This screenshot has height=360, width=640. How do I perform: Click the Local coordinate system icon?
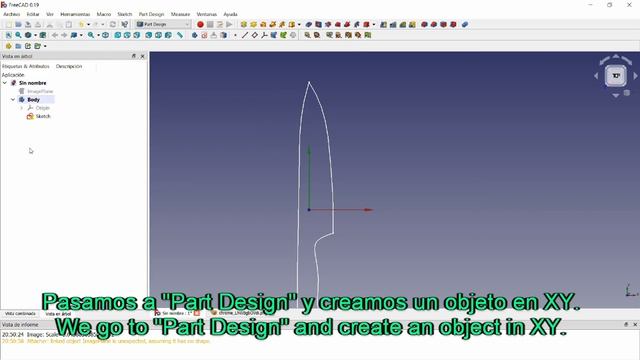pos(264,35)
